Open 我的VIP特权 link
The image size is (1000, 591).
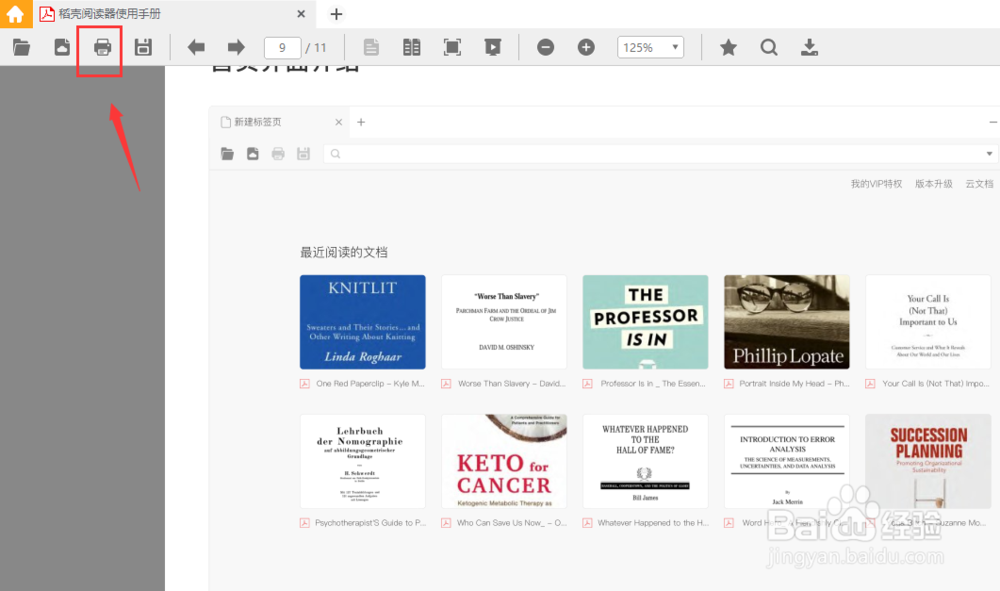(876, 184)
